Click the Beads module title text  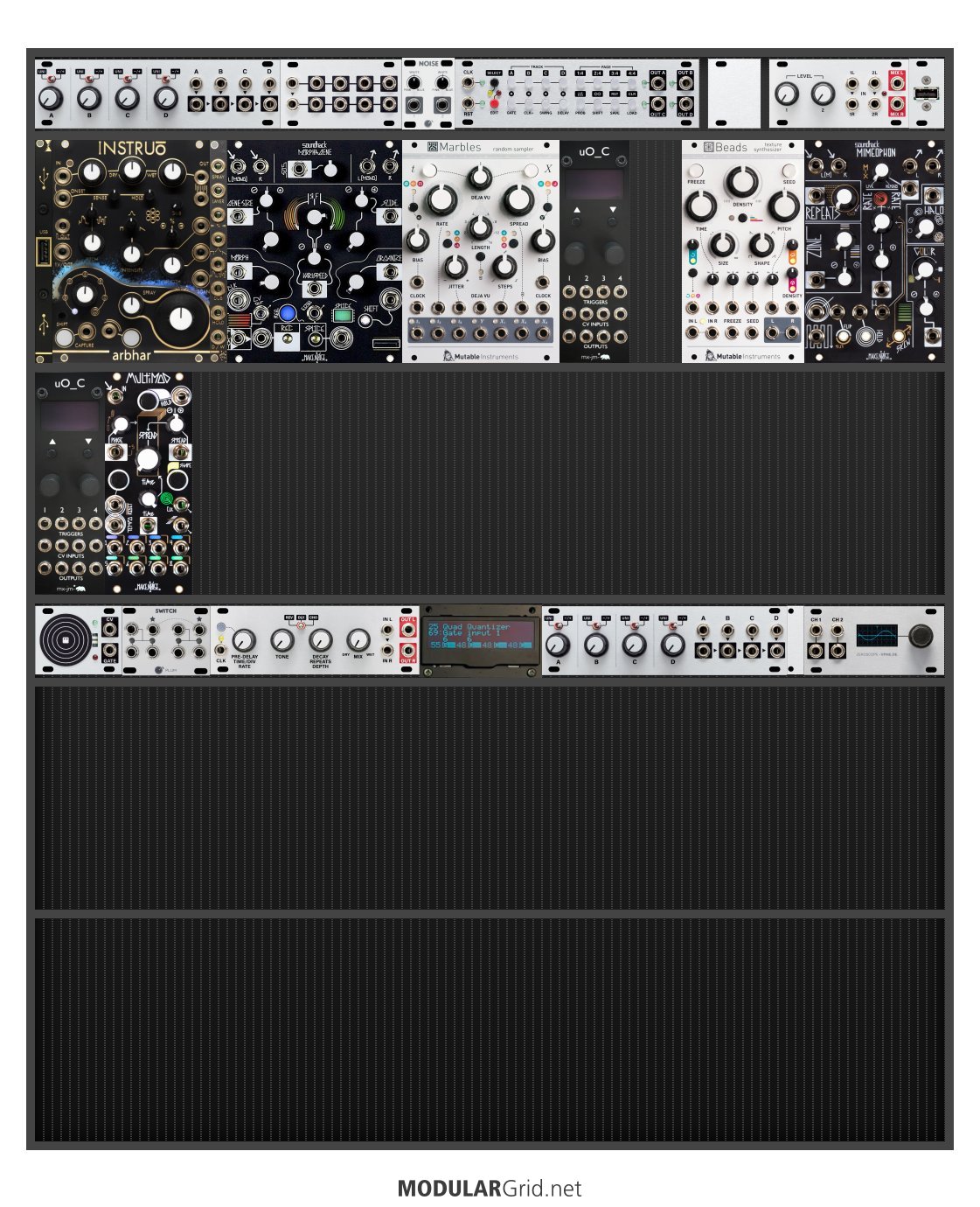[x=731, y=148]
